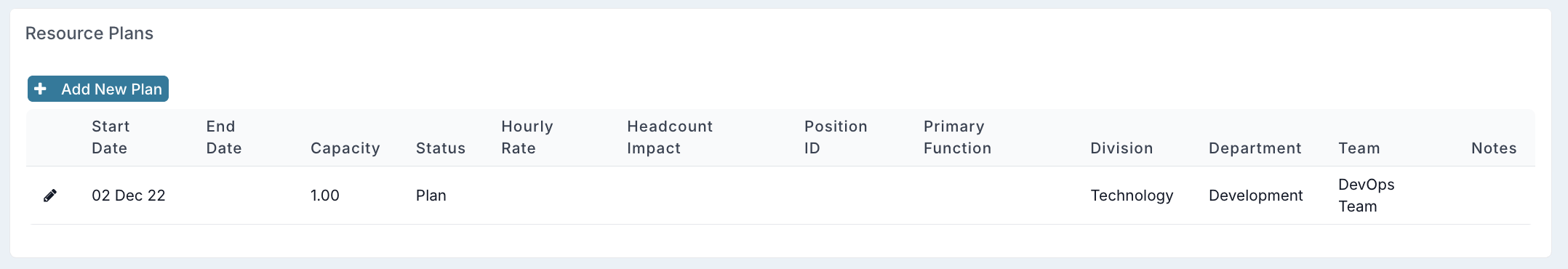Screen dimensions: 1568x269
Task: Select the End Date column header
Action: [x=224, y=137]
